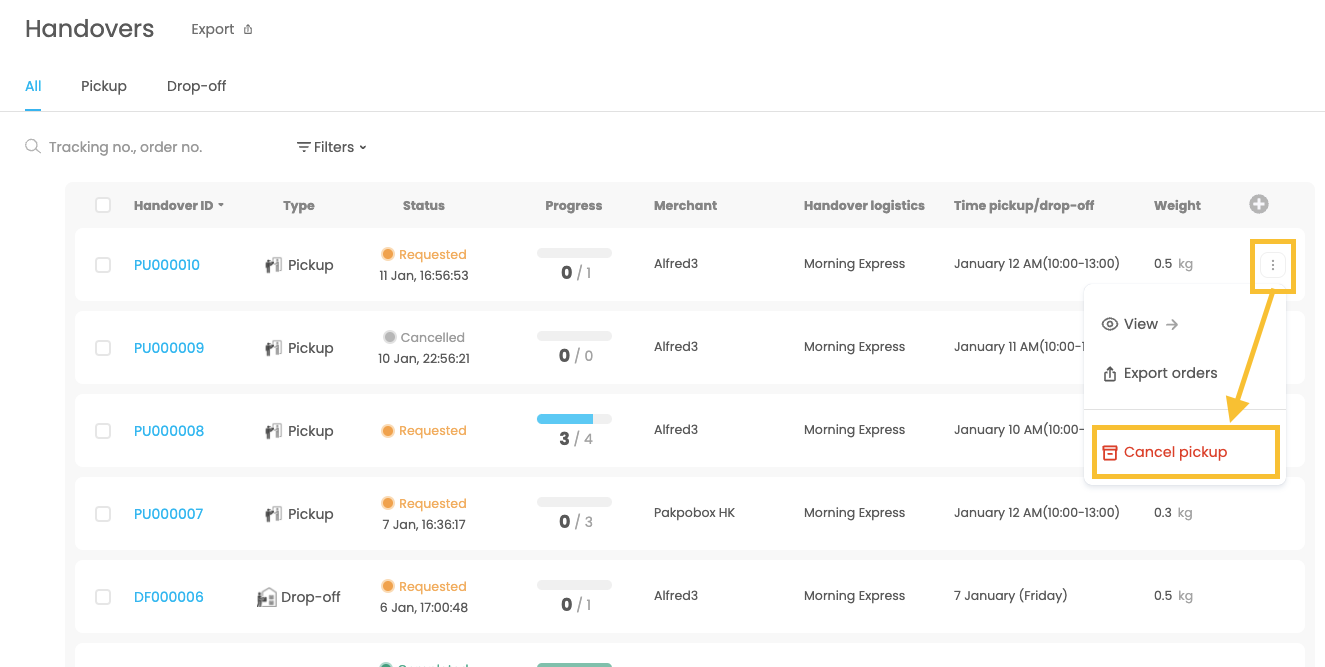This screenshot has height=667, width=1325.
Task: Select the checkbox for PU000007 row
Action: (103, 514)
